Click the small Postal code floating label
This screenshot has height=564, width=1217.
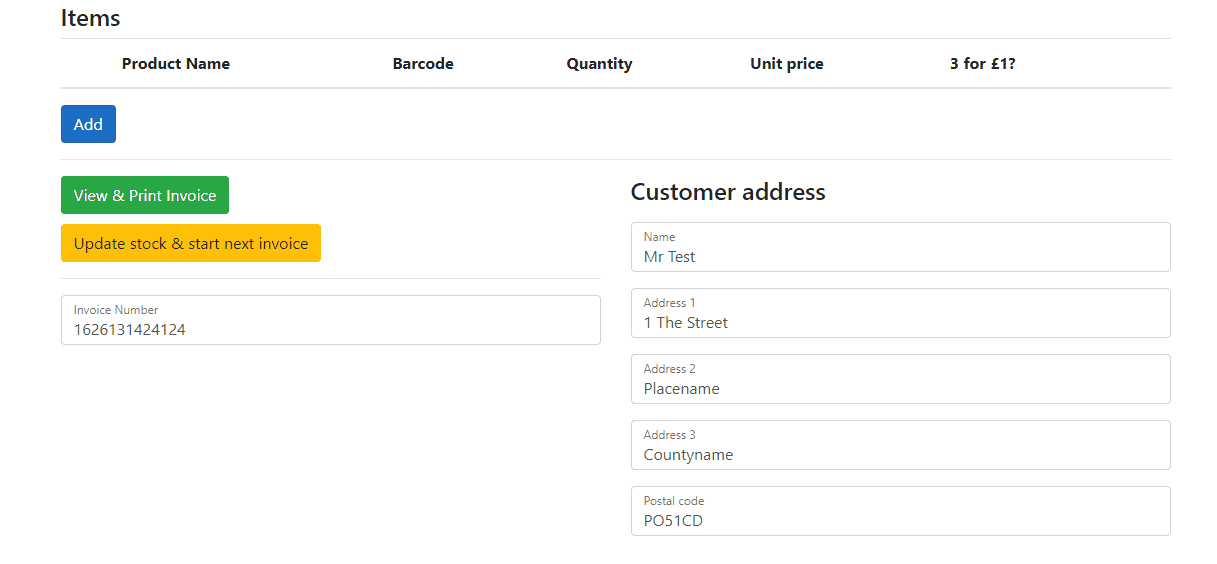674,501
